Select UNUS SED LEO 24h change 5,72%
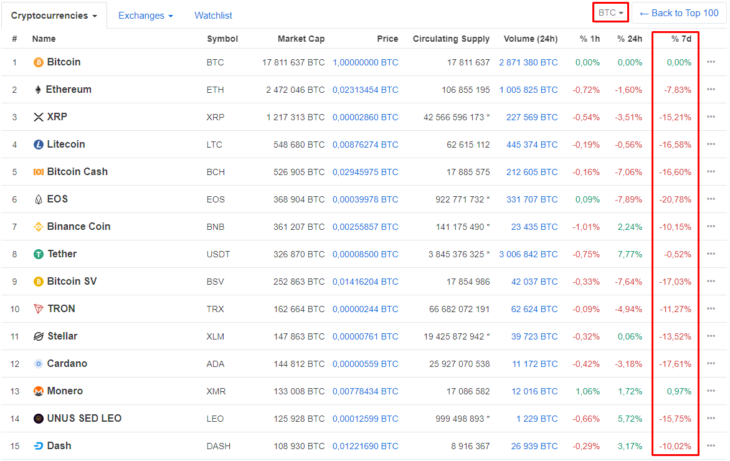 (630, 419)
